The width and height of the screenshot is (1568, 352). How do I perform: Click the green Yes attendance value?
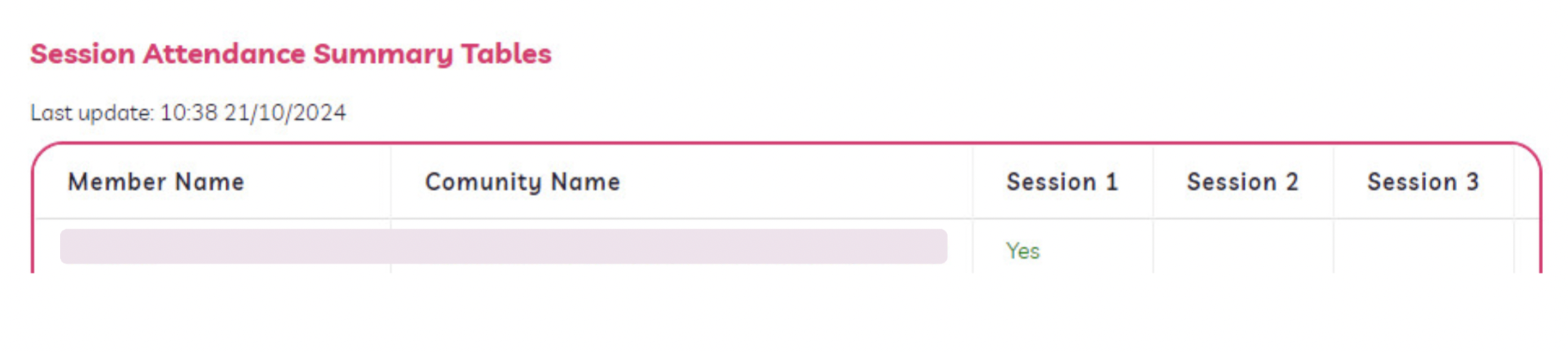tap(1023, 251)
